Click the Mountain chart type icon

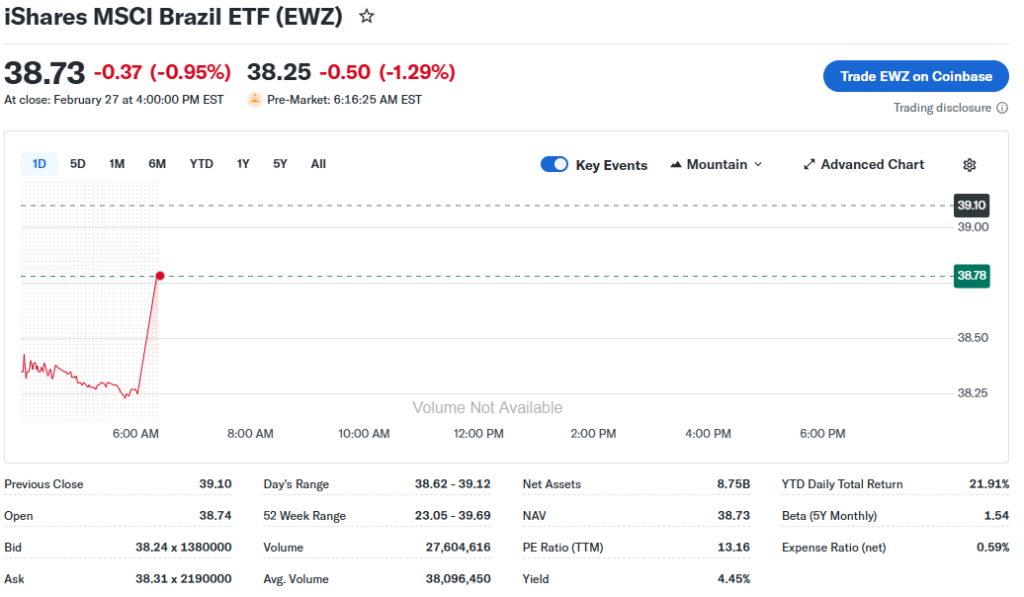coord(676,165)
